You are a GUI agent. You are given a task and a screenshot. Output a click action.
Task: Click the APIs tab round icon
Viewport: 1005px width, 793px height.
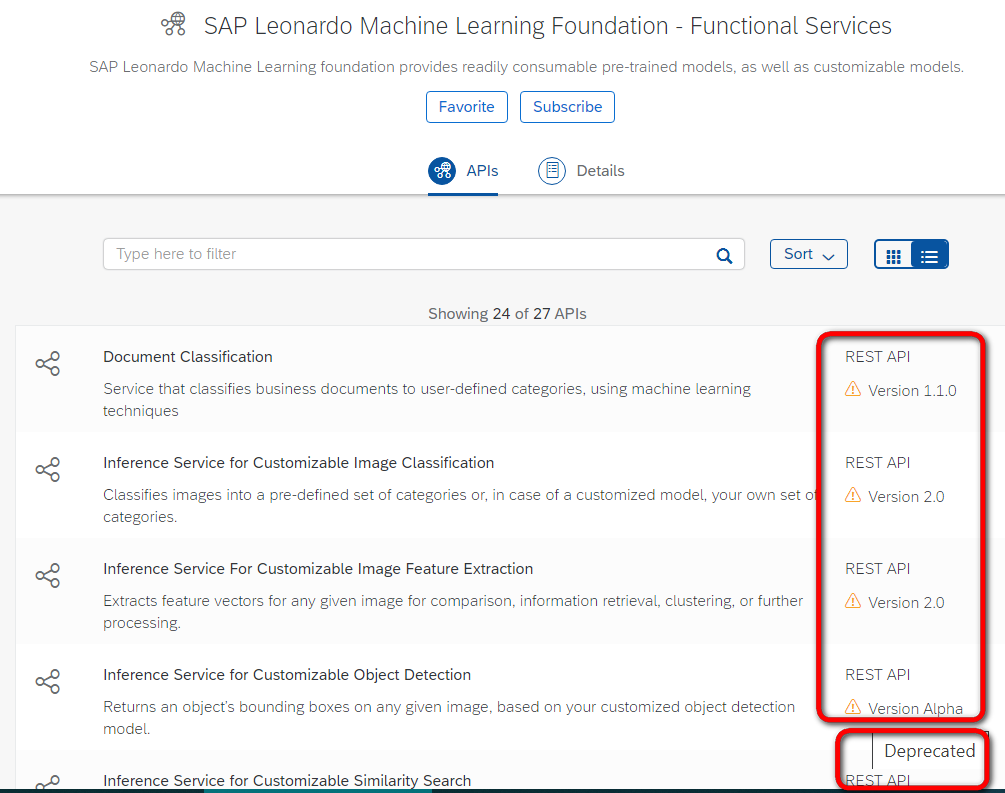[442, 171]
